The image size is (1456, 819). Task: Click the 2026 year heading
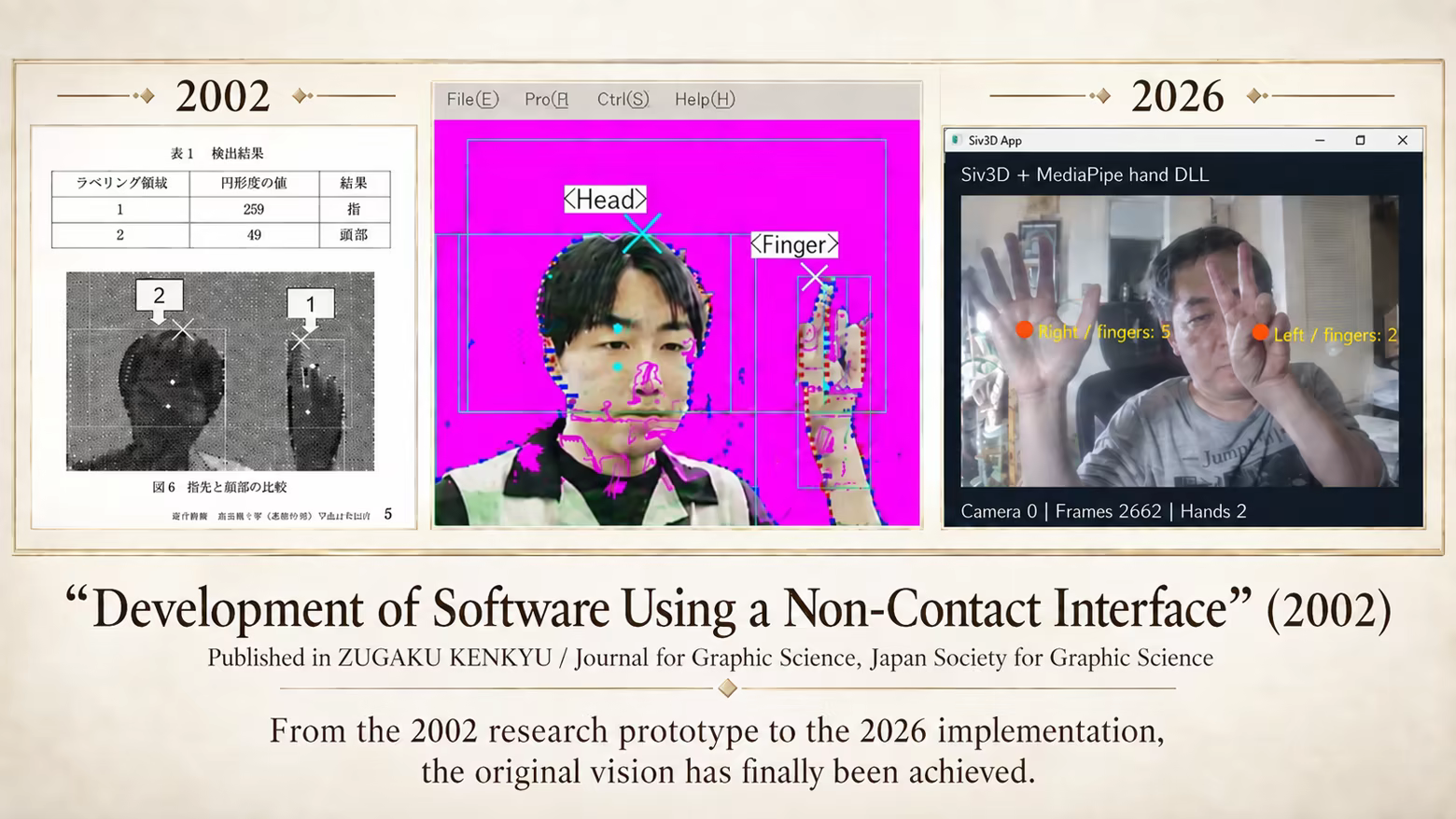point(1178,96)
